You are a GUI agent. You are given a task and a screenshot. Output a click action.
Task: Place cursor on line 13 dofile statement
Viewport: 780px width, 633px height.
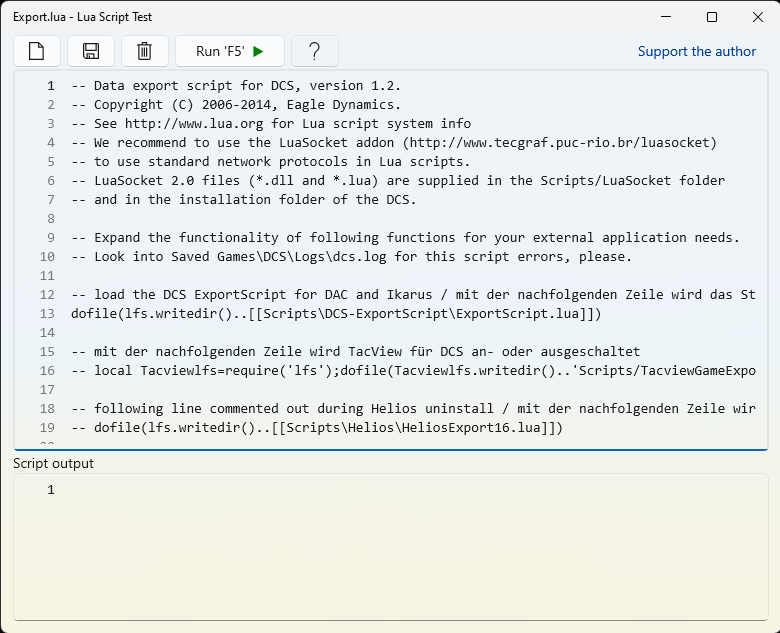[x=336, y=314]
